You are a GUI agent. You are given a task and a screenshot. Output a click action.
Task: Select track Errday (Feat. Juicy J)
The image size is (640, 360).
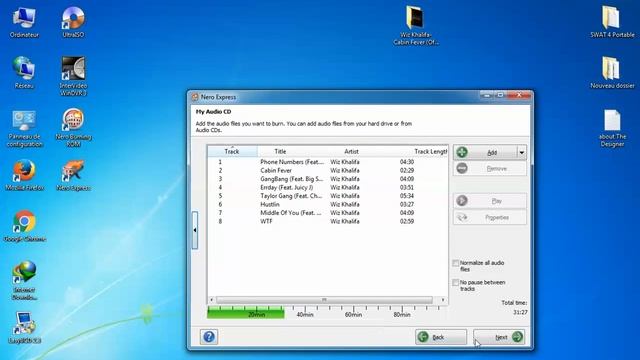pos(327,187)
